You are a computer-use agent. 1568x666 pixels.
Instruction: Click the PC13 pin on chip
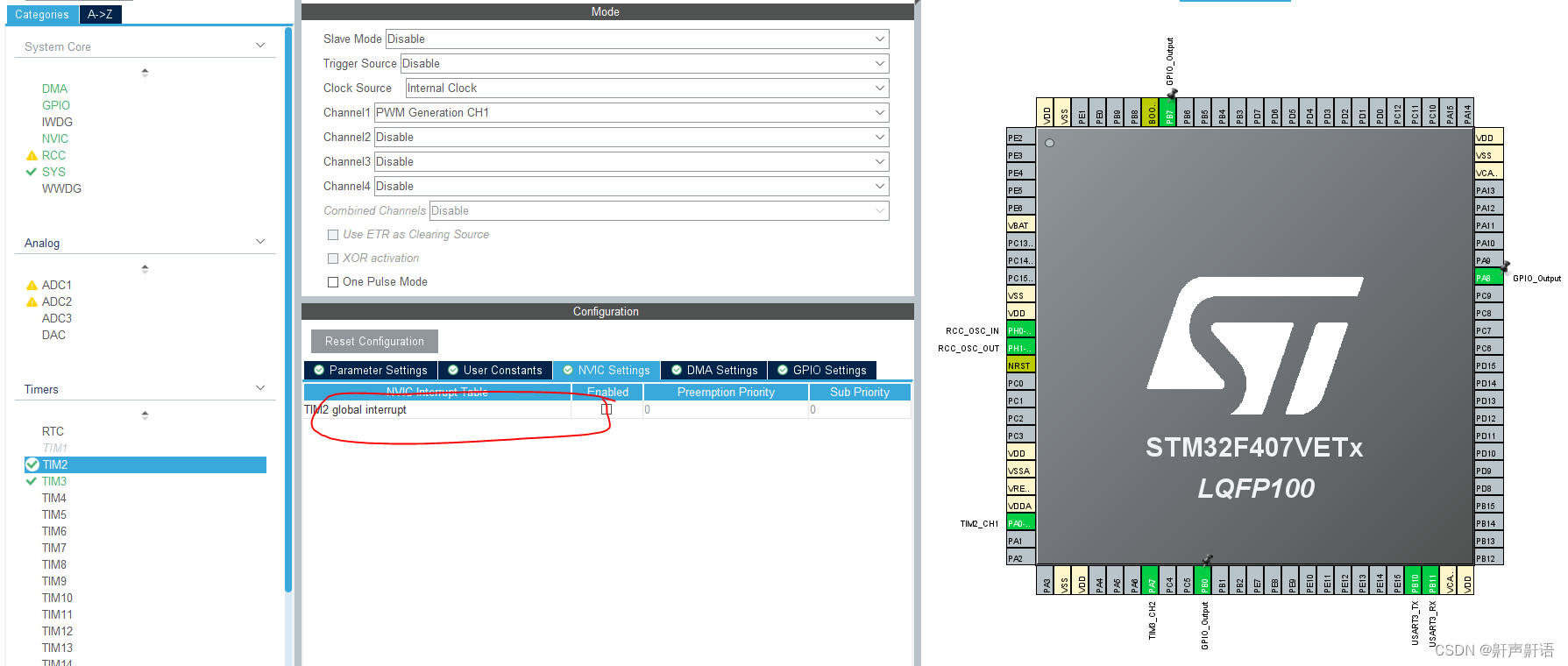(1021, 243)
